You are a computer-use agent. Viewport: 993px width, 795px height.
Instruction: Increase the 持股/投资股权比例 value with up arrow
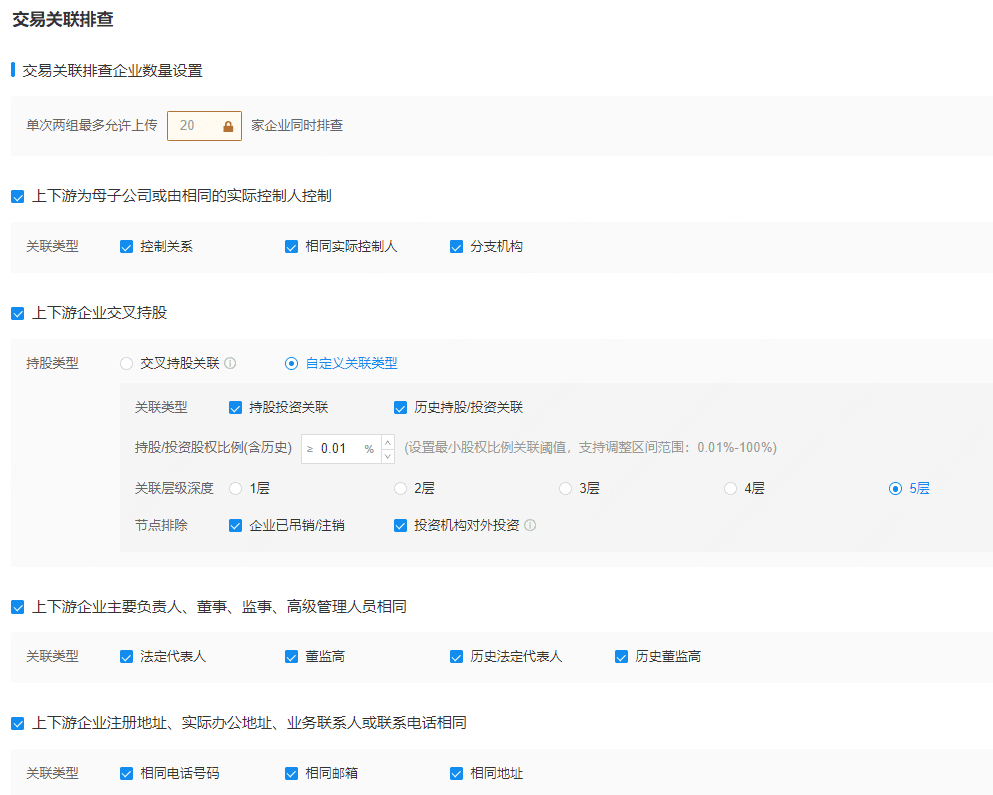pyautogui.click(x=388, y=442)
